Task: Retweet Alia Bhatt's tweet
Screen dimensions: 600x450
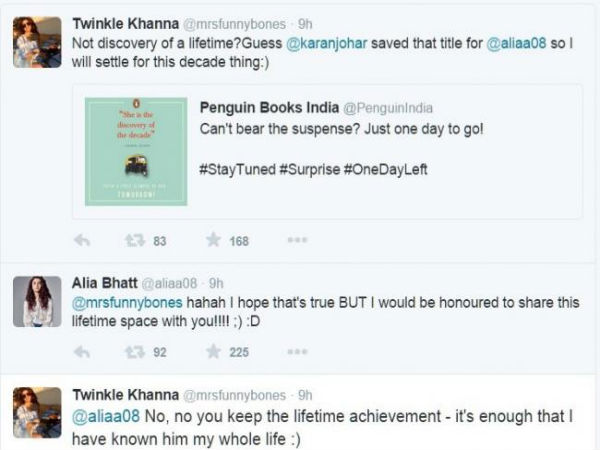Action: point(134,351)
